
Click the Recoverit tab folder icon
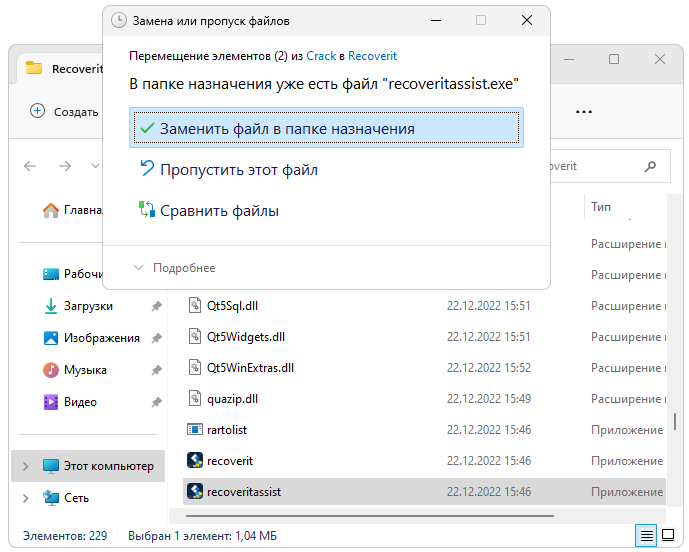coord(34,68)
